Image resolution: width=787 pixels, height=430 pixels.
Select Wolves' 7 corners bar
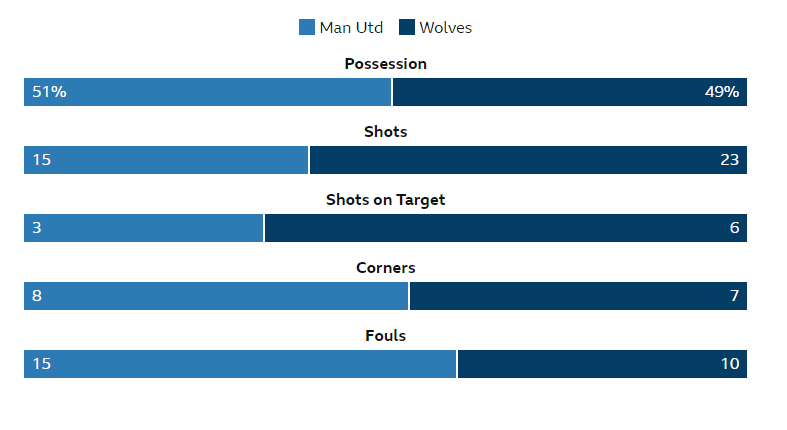coord(578,296)
